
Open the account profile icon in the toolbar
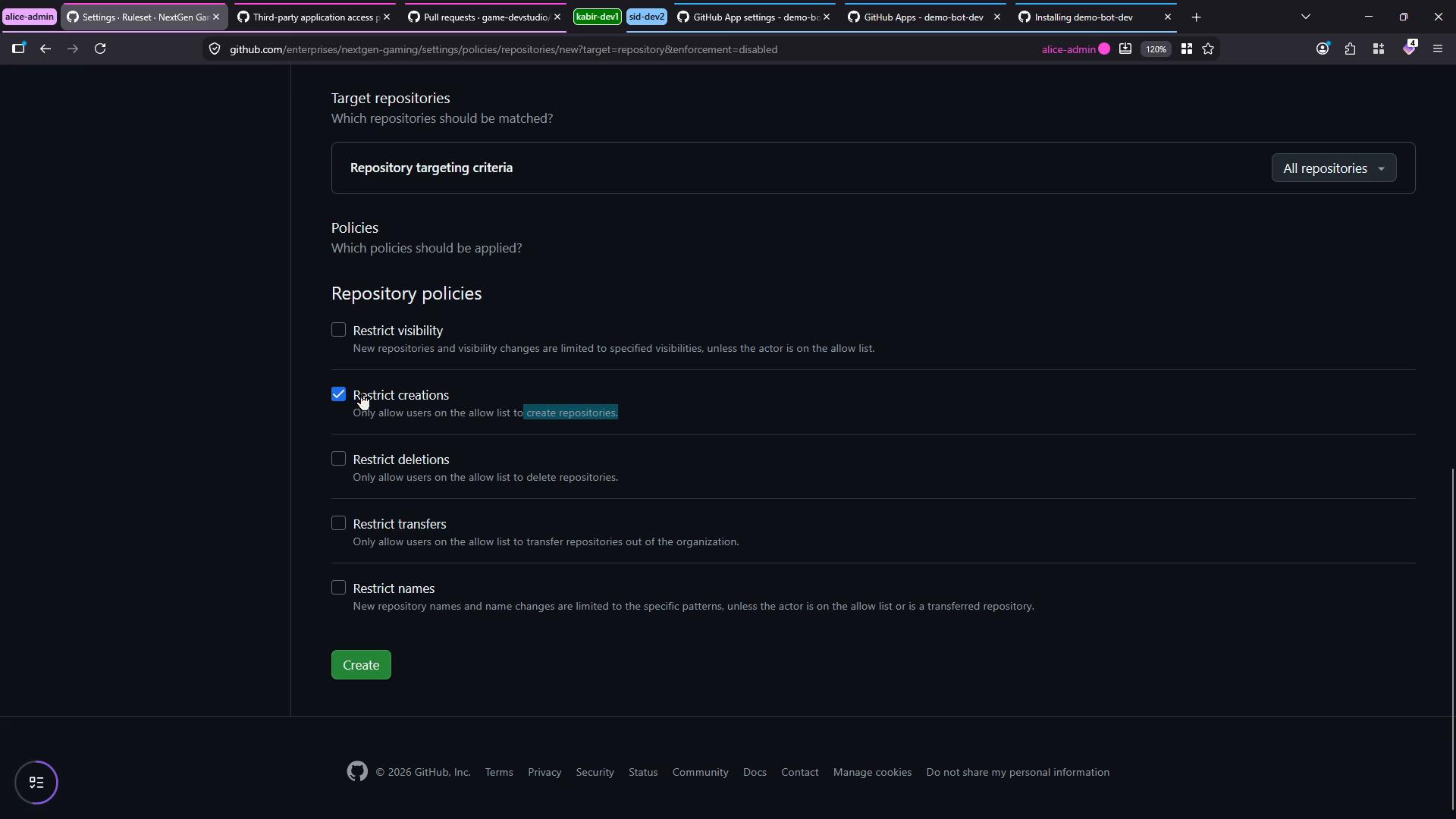pos(1323,49)
